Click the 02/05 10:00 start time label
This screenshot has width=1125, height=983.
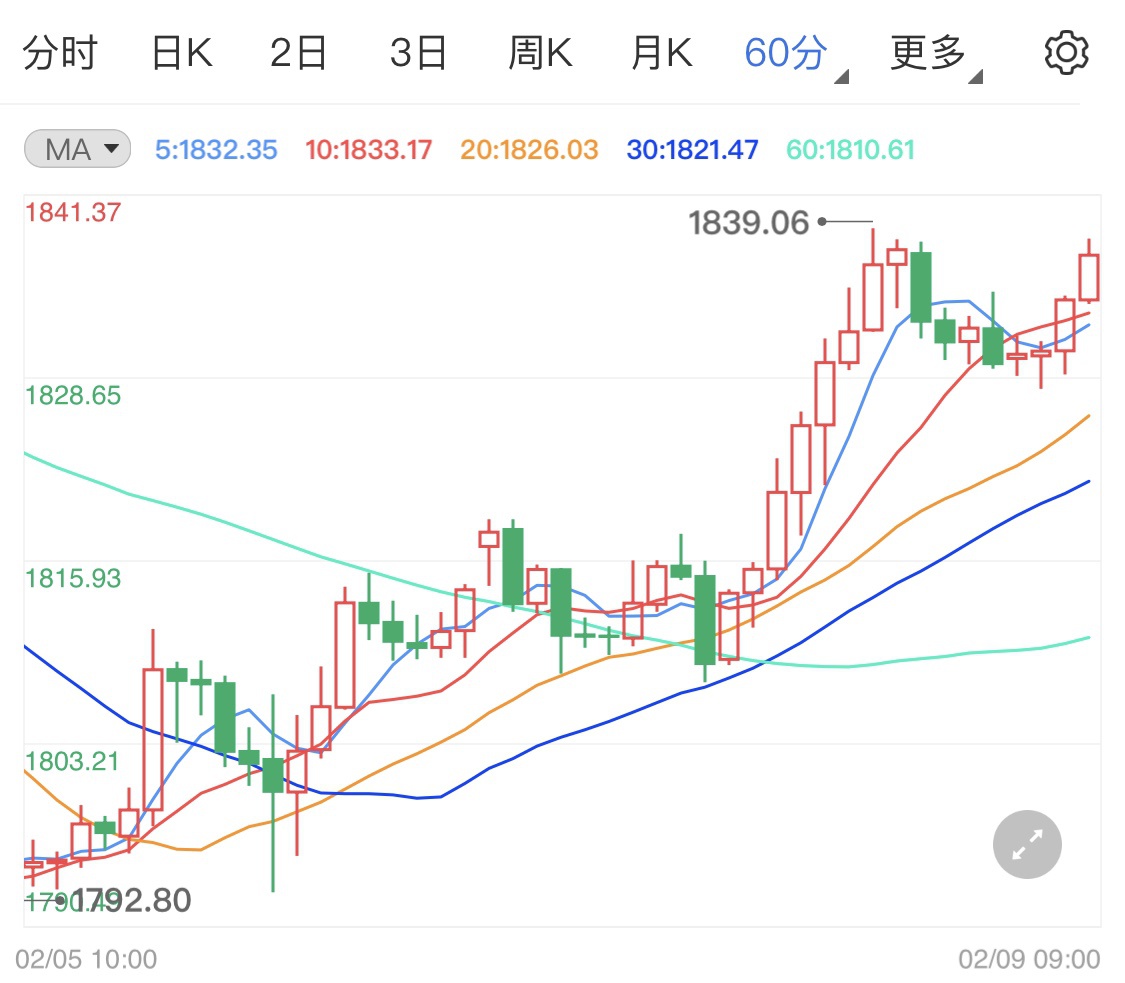pos(86,959)
